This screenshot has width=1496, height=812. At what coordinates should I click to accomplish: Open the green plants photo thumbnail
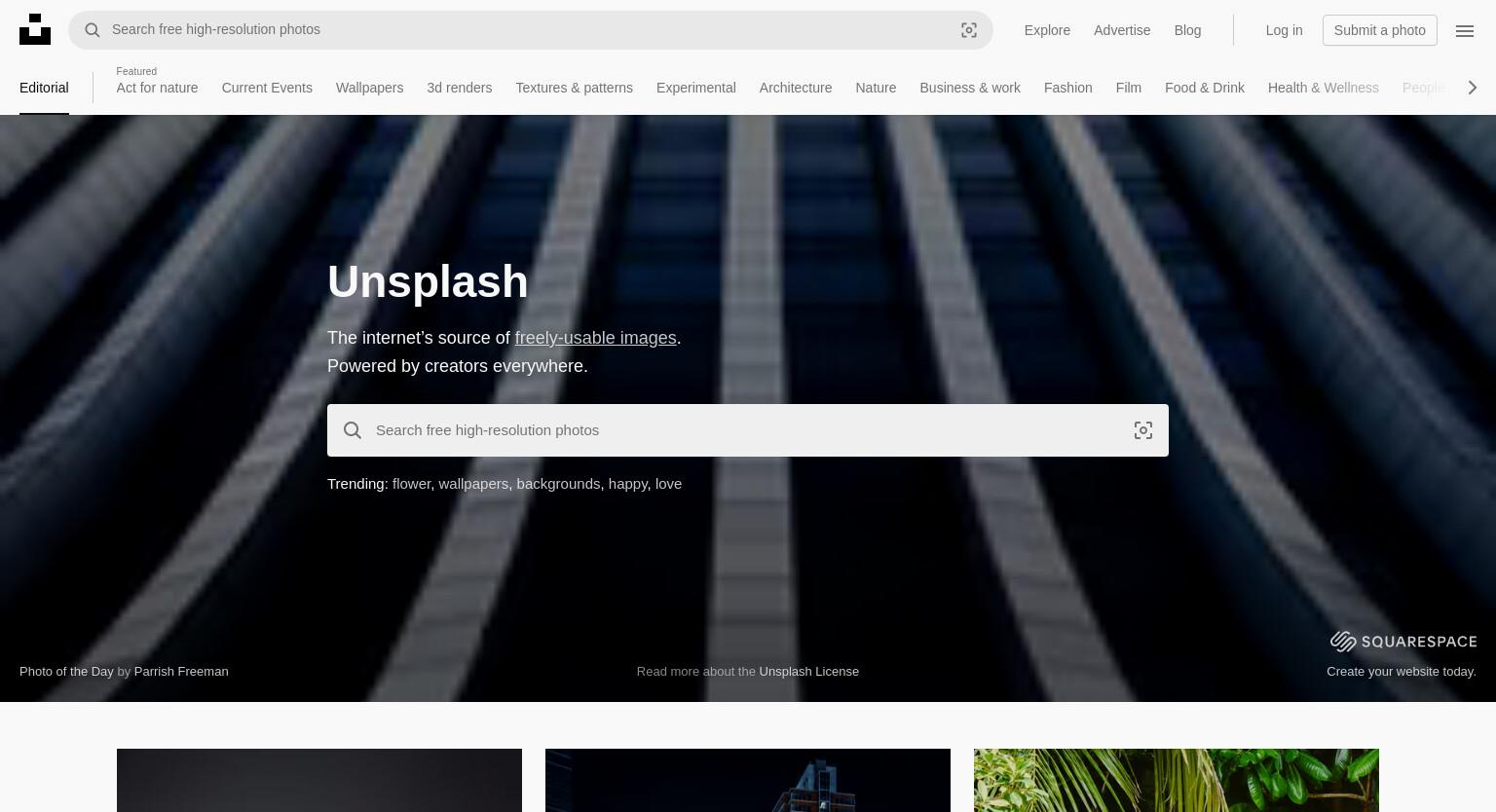pyautogui.click(x=1177, y=780)
